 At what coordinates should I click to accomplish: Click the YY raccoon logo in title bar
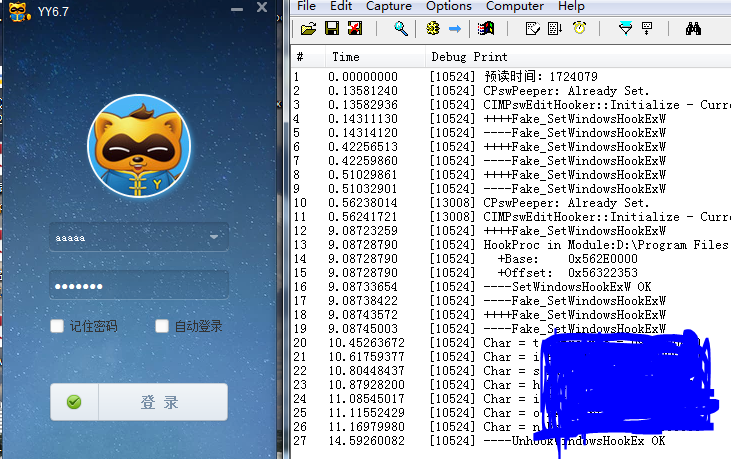pos(19,11)
